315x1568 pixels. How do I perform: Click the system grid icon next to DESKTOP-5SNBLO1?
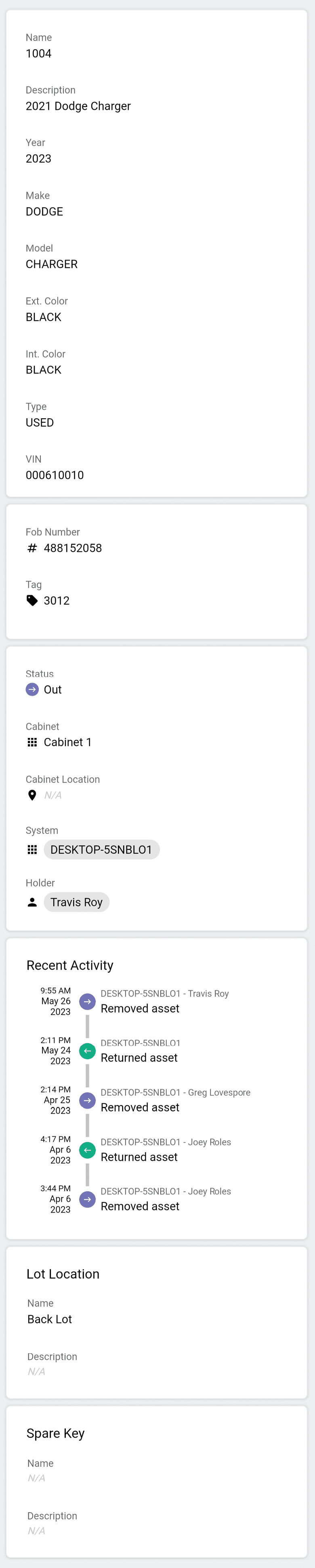click(32, 850)
